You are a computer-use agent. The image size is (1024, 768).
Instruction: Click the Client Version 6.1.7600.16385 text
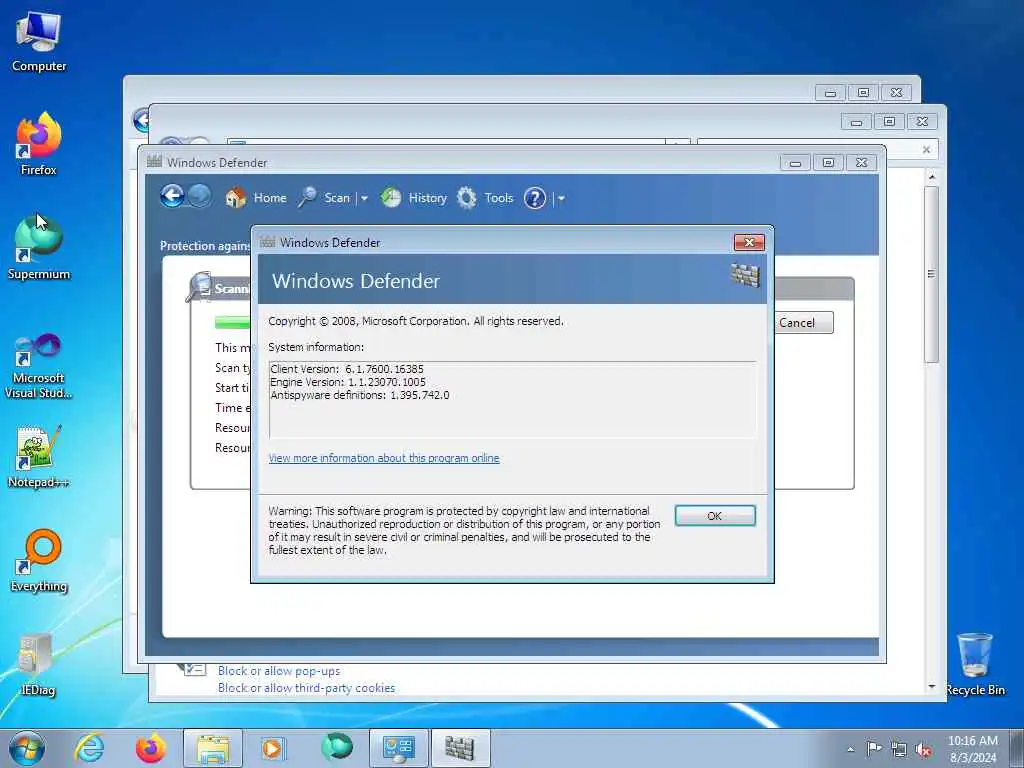347,369
